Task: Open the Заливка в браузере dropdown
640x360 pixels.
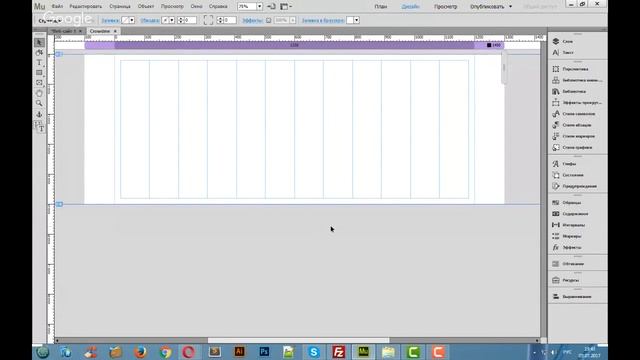Action: pos(356,20)
